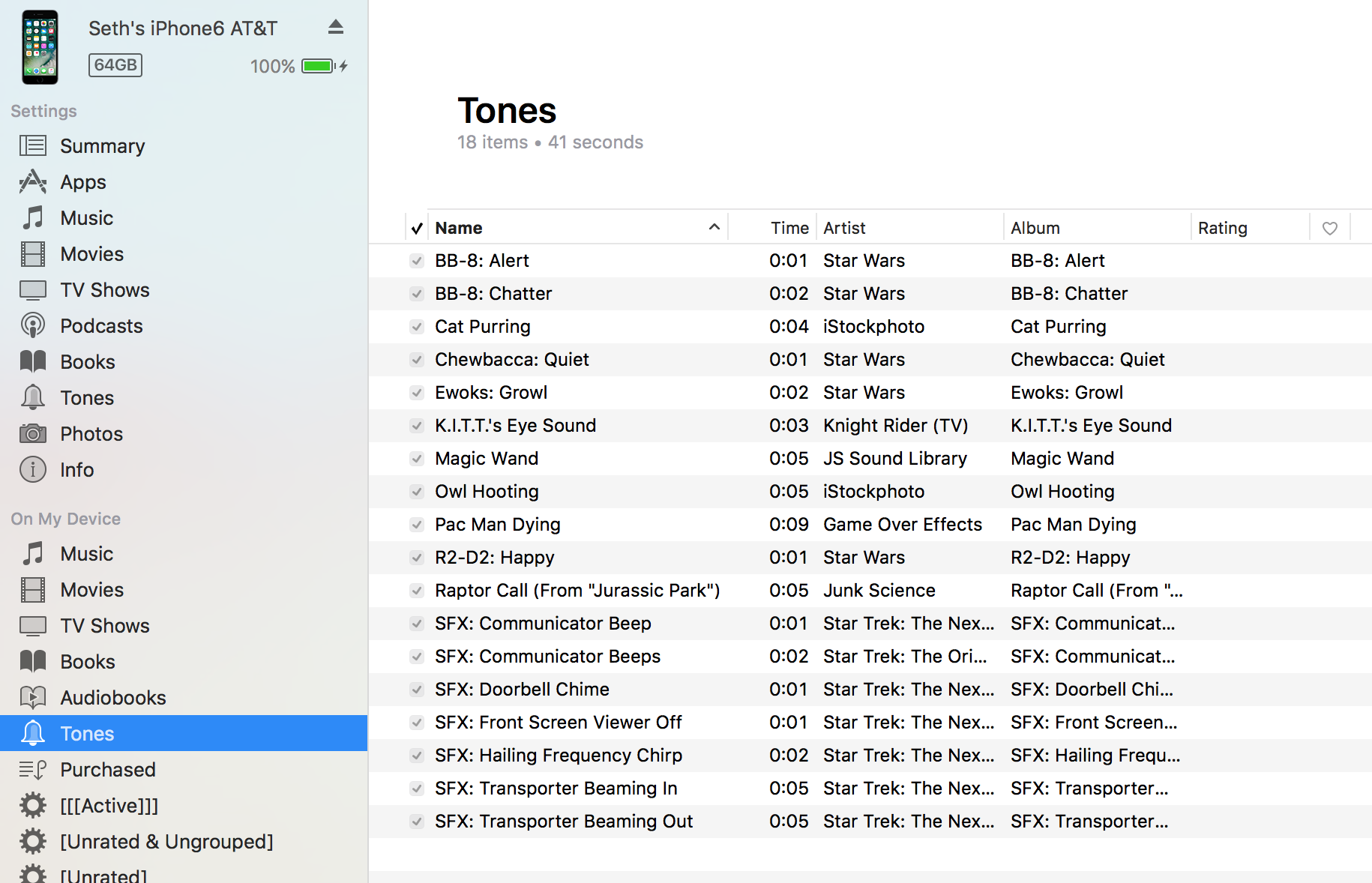Open Apps in Settings sidebar

(x=83, y=182)
